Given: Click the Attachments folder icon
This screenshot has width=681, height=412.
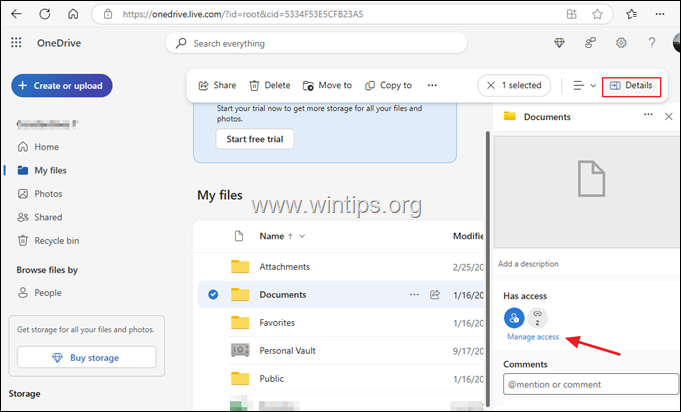Looking at the screenshot, I should pos(240,267).
